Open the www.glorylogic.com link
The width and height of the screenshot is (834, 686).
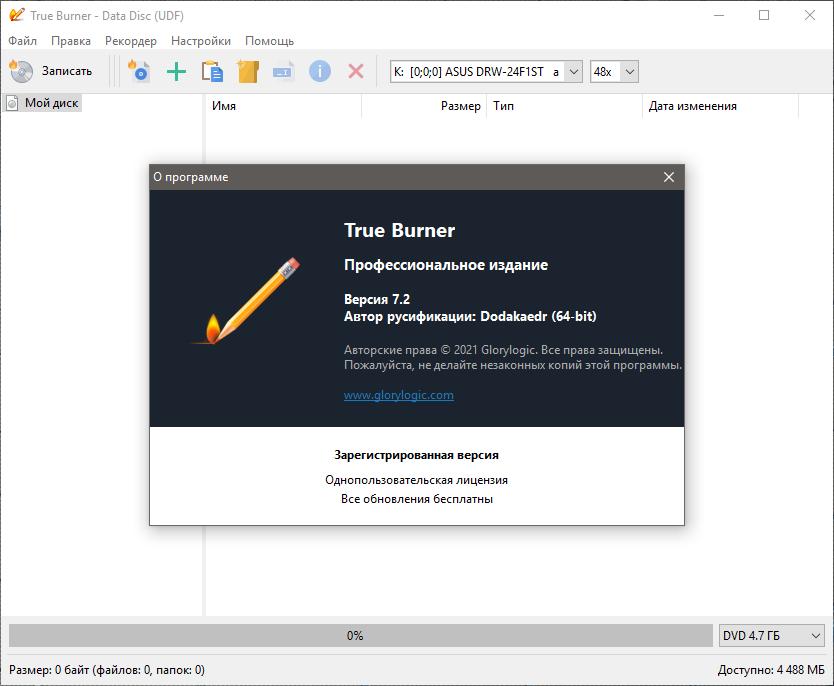tap(398, 395)
